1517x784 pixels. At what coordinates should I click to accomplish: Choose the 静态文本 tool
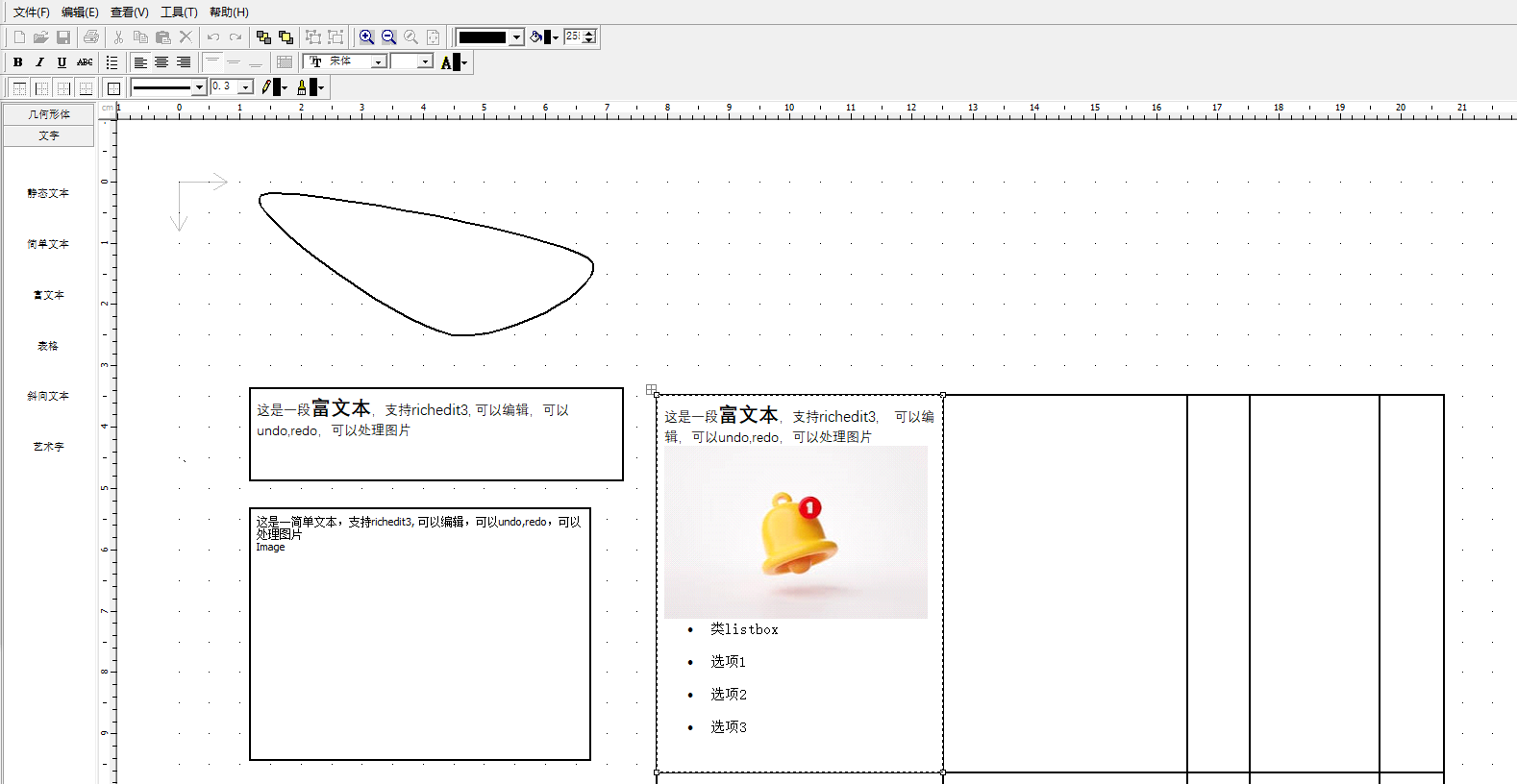coord(48,193)
